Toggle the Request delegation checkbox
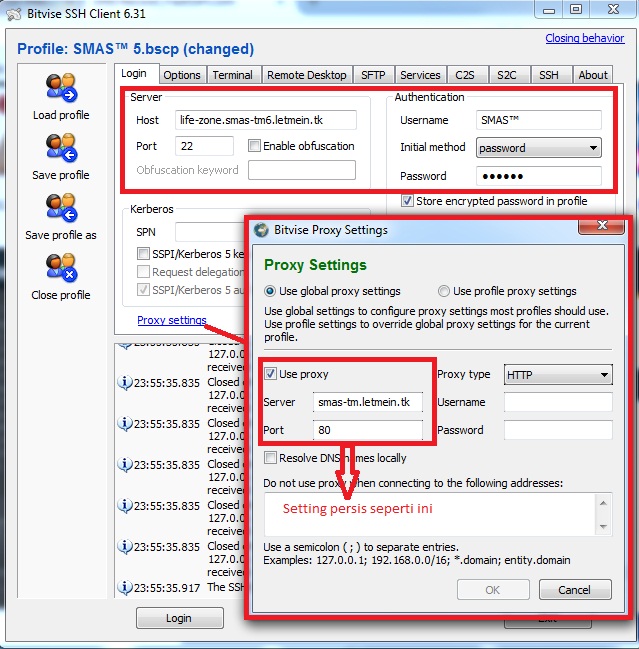Image resolution: width=639 pixels, height=649 pixels. tap(143, 272)
